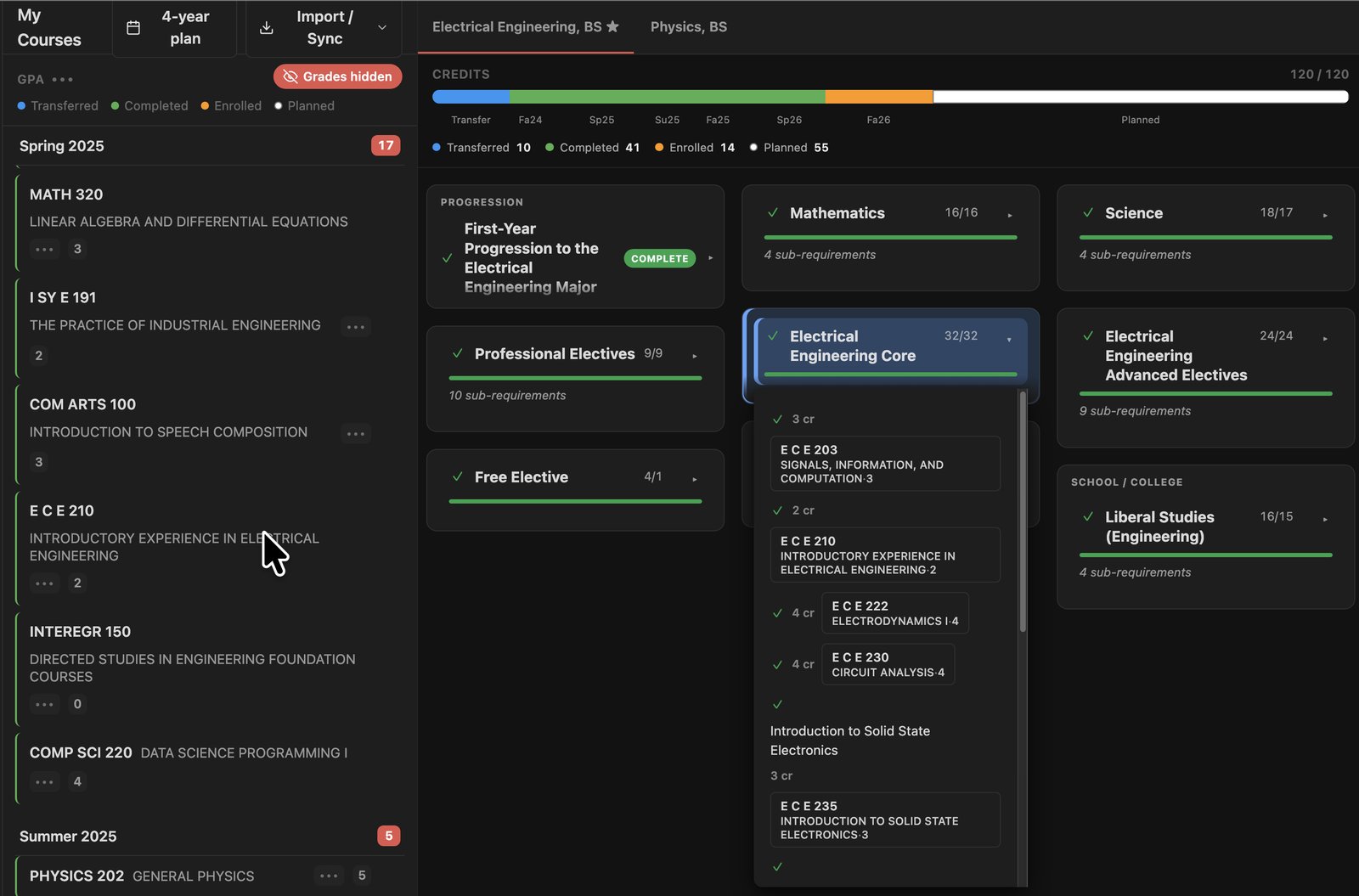Expand Liberal Studies (Engineering) arrow
This screenshot has height=896, width=1359.
1325,519
